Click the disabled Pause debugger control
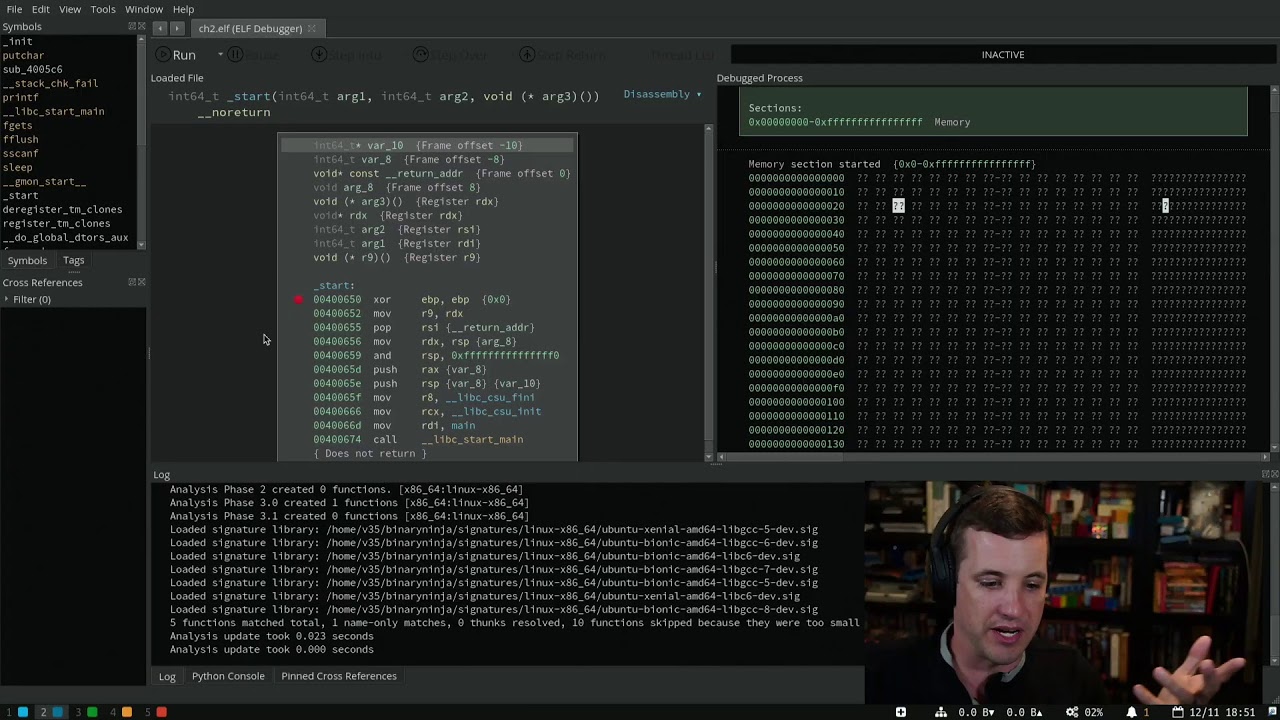 tap(255, 55)
